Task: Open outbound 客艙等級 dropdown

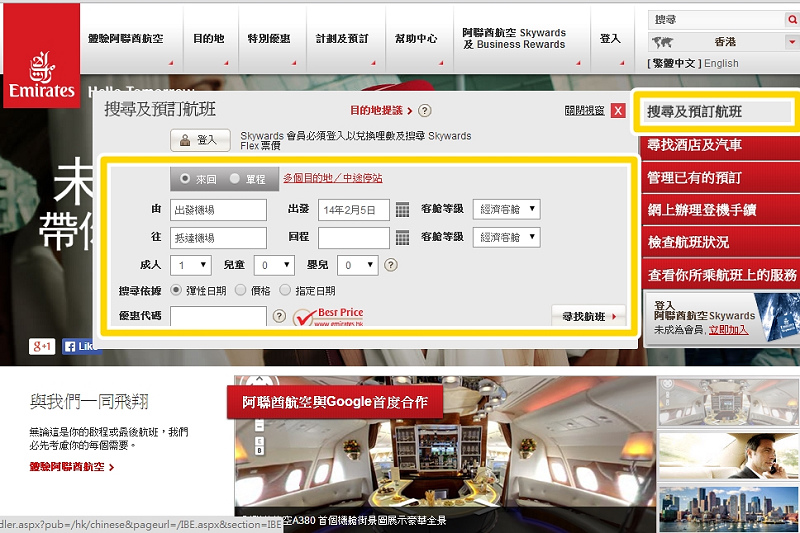Action: coord(507,209)
